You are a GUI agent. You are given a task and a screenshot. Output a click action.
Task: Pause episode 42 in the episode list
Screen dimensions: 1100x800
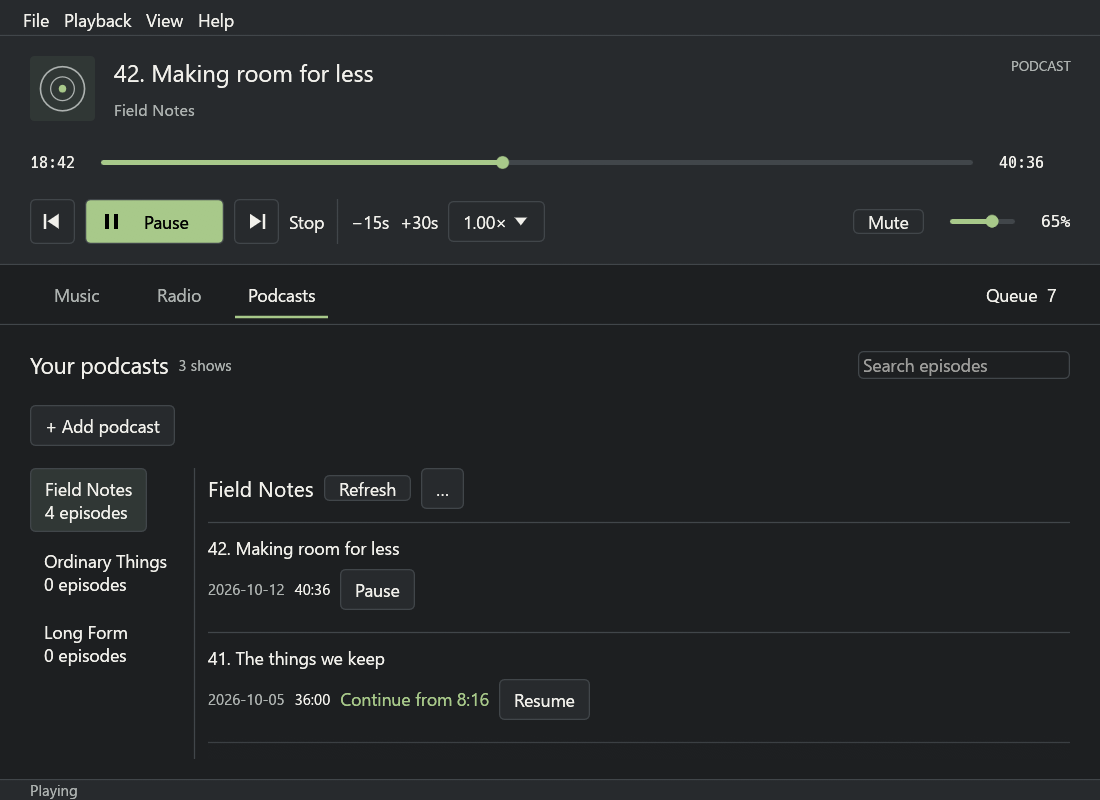coord(377,589)
